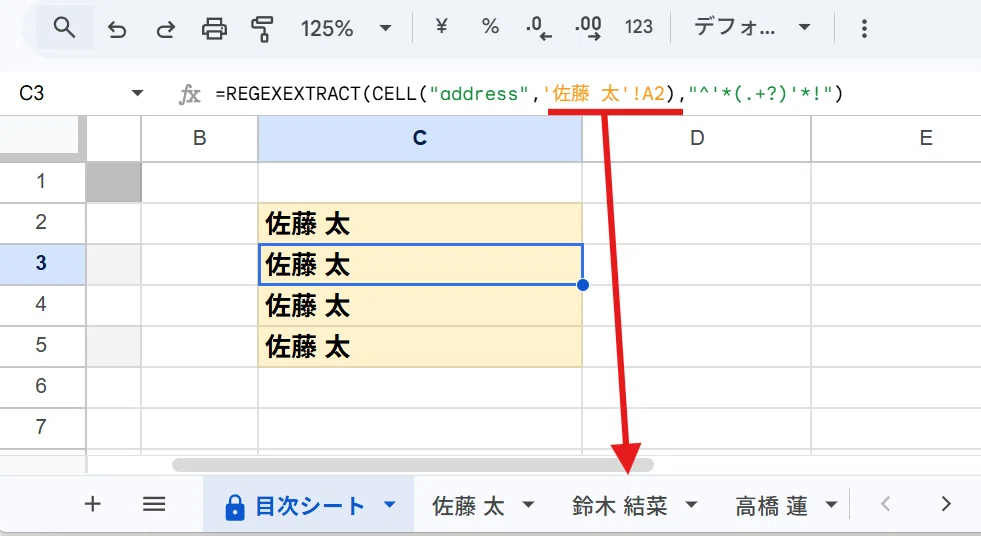Open the search menus magnifier icon

click(x=64, y=28)
